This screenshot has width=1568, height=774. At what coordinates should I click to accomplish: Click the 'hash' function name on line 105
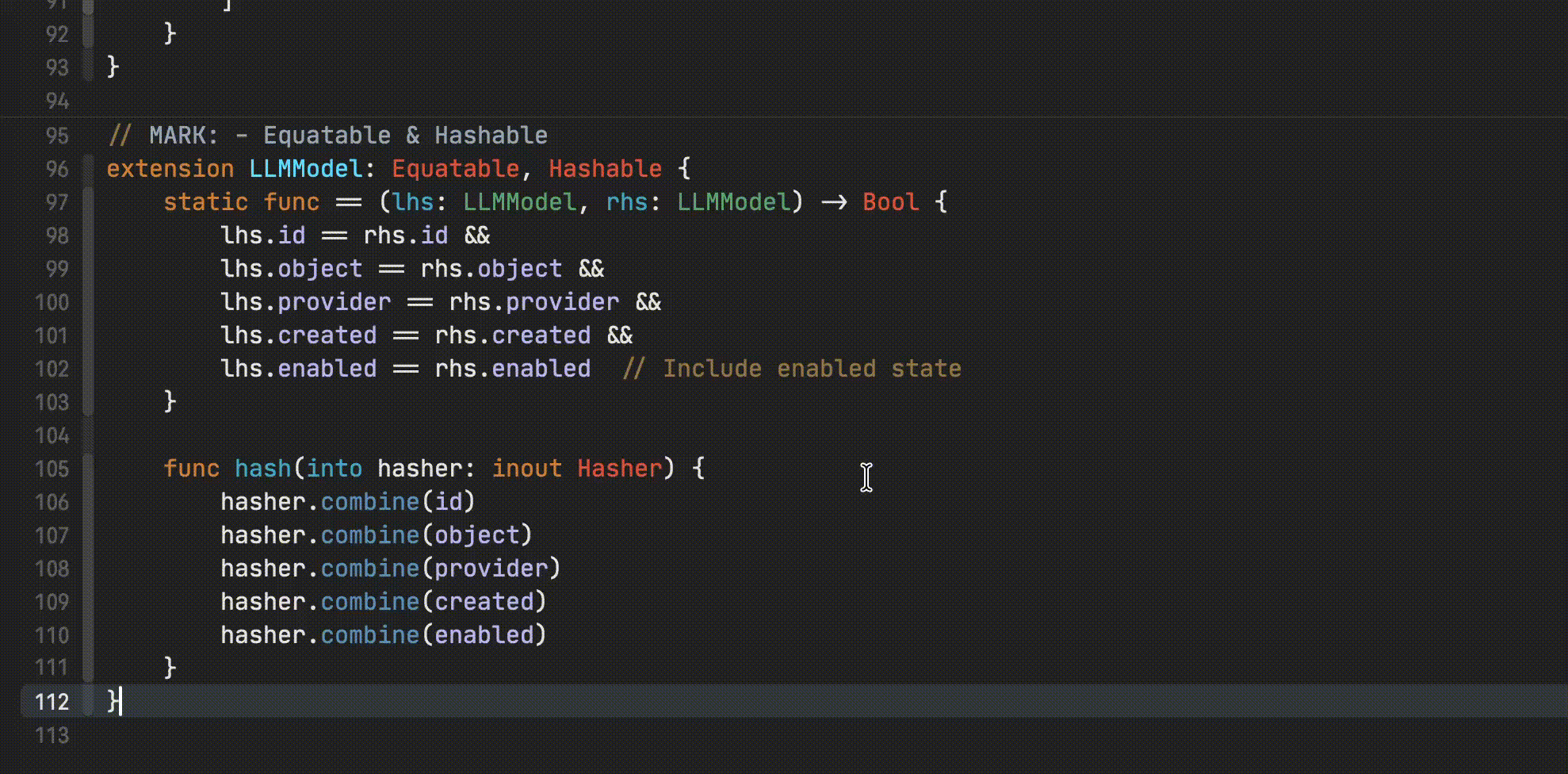[263, 469]
